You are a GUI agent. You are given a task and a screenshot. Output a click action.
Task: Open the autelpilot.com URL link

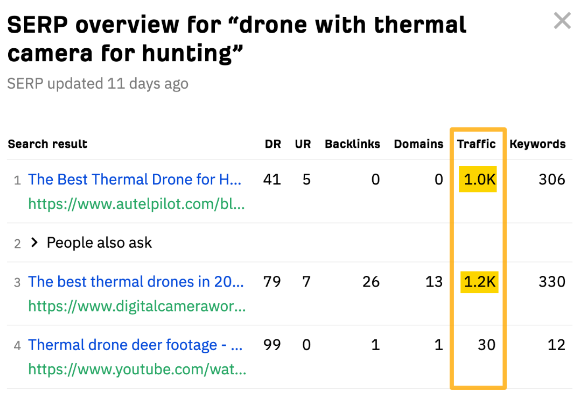click(x=136, y=204)
